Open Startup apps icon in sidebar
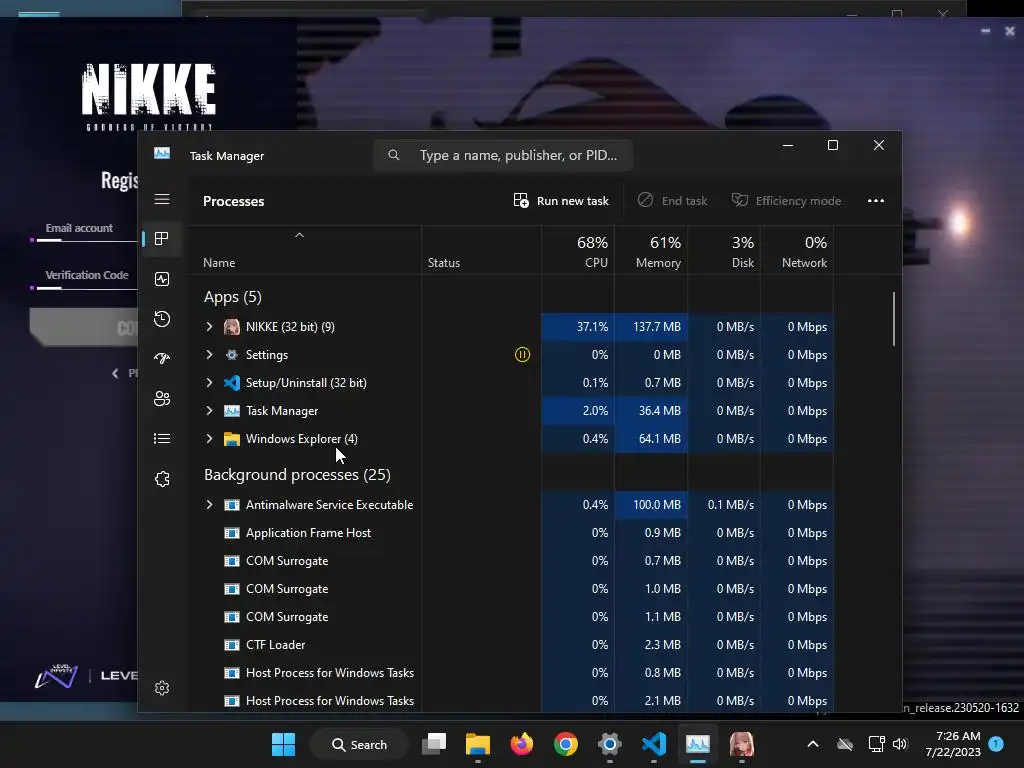This screenshot has width=1024, height=768. 162,359
